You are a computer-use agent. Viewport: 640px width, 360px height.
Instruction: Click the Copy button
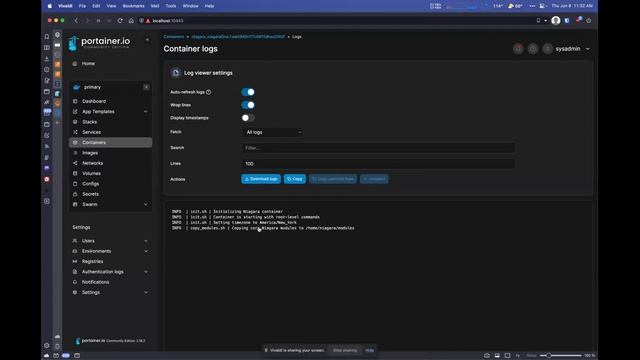[x=295, y=179]
